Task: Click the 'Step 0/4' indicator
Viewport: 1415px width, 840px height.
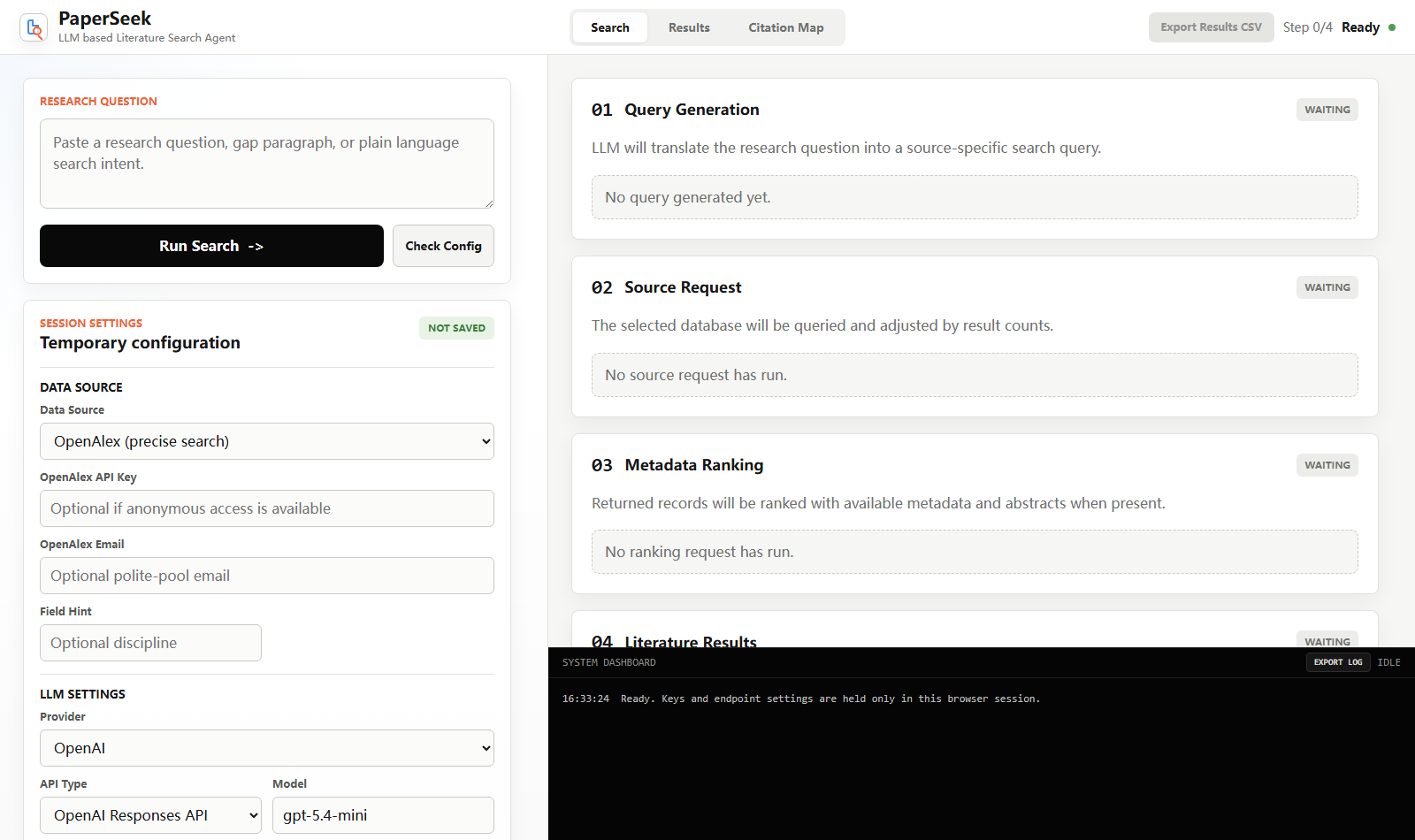Action: (1307, 27)
